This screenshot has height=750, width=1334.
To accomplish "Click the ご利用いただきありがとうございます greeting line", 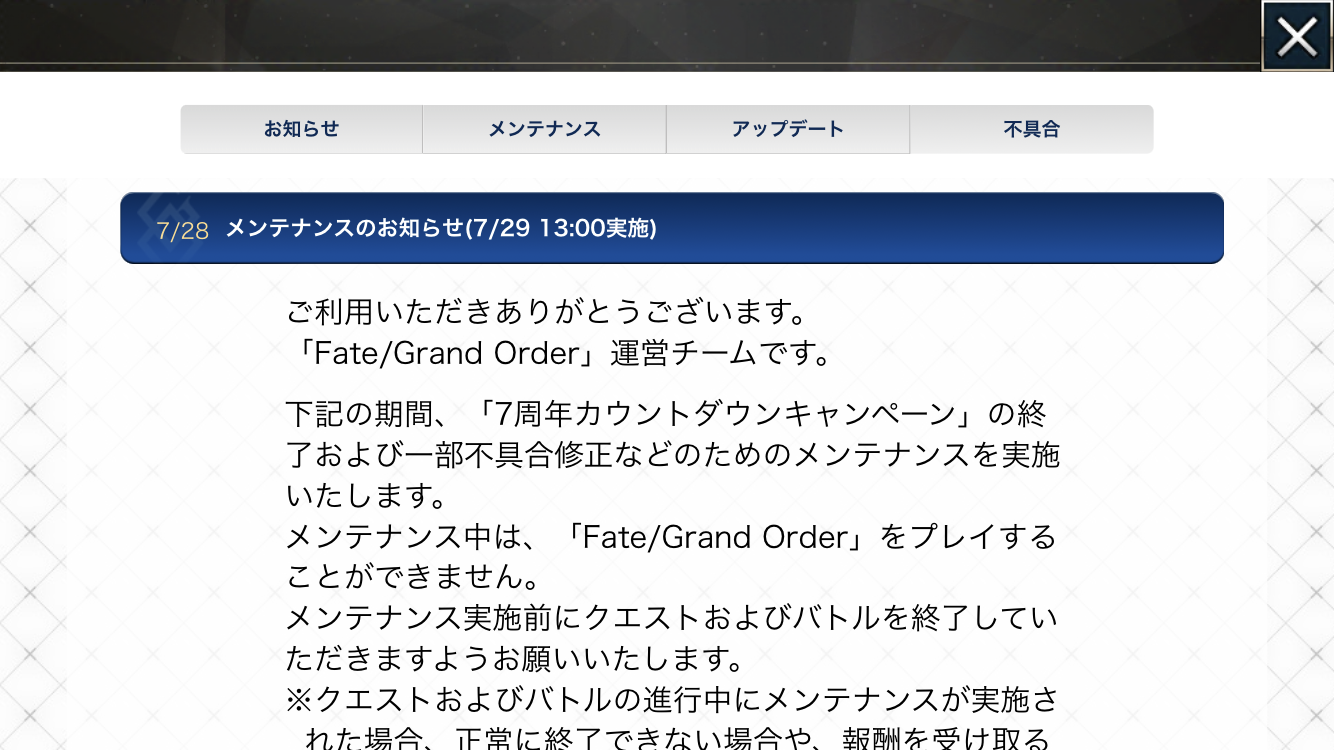I will 546,313.
